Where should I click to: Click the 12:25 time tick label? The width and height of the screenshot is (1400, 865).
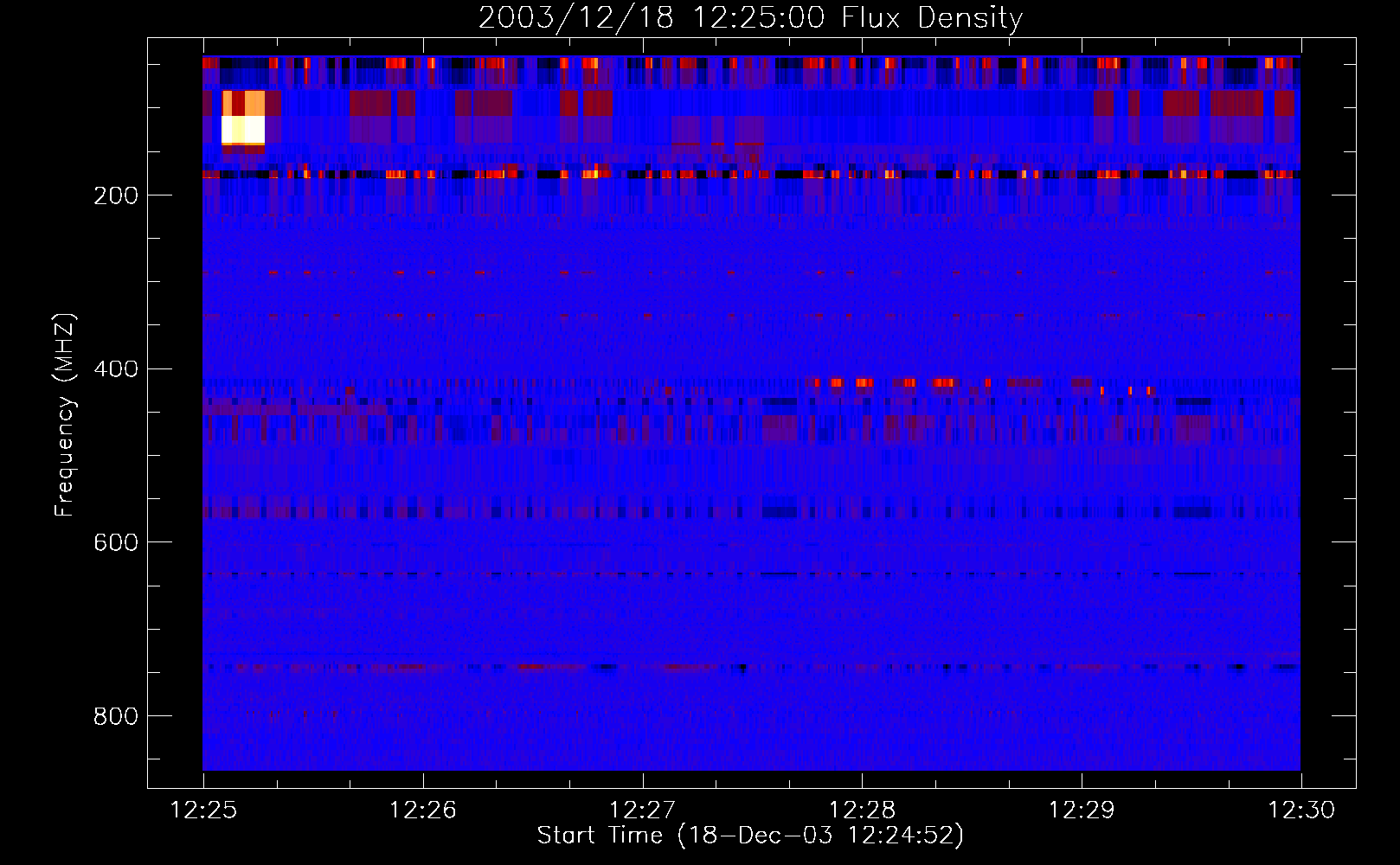[204, 810]
